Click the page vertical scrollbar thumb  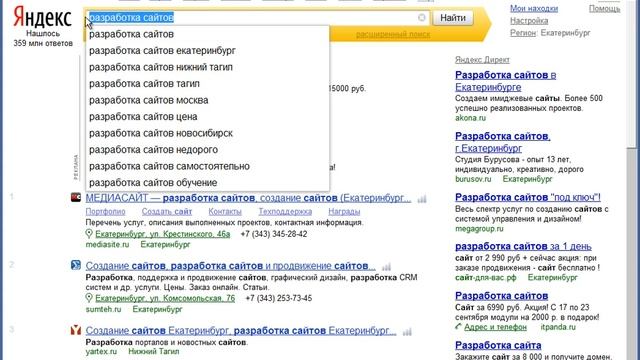click(x=632, y=253)
